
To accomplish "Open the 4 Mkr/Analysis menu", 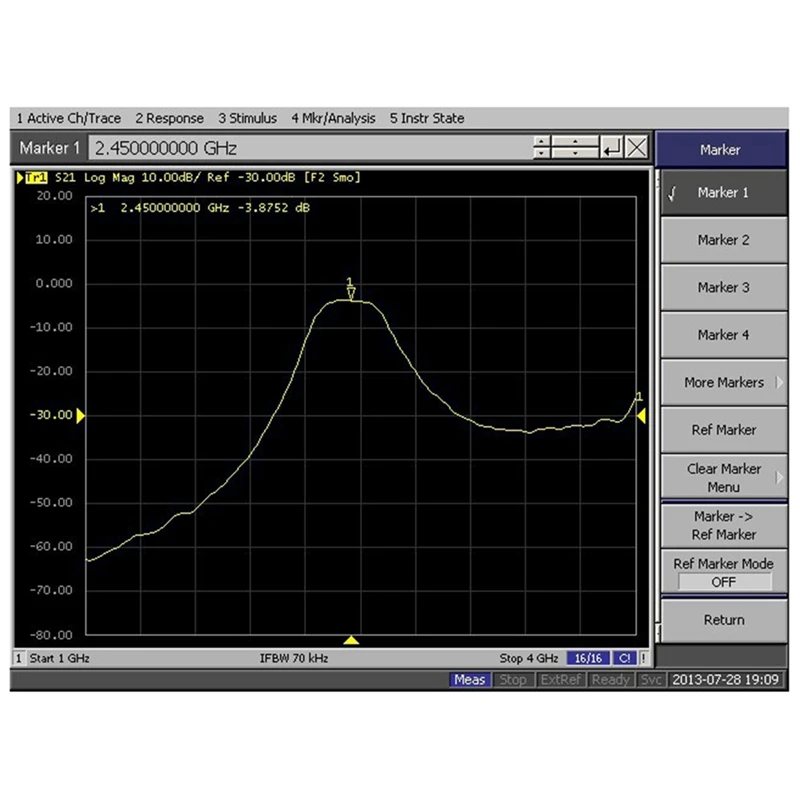I will tap(333, 118).
